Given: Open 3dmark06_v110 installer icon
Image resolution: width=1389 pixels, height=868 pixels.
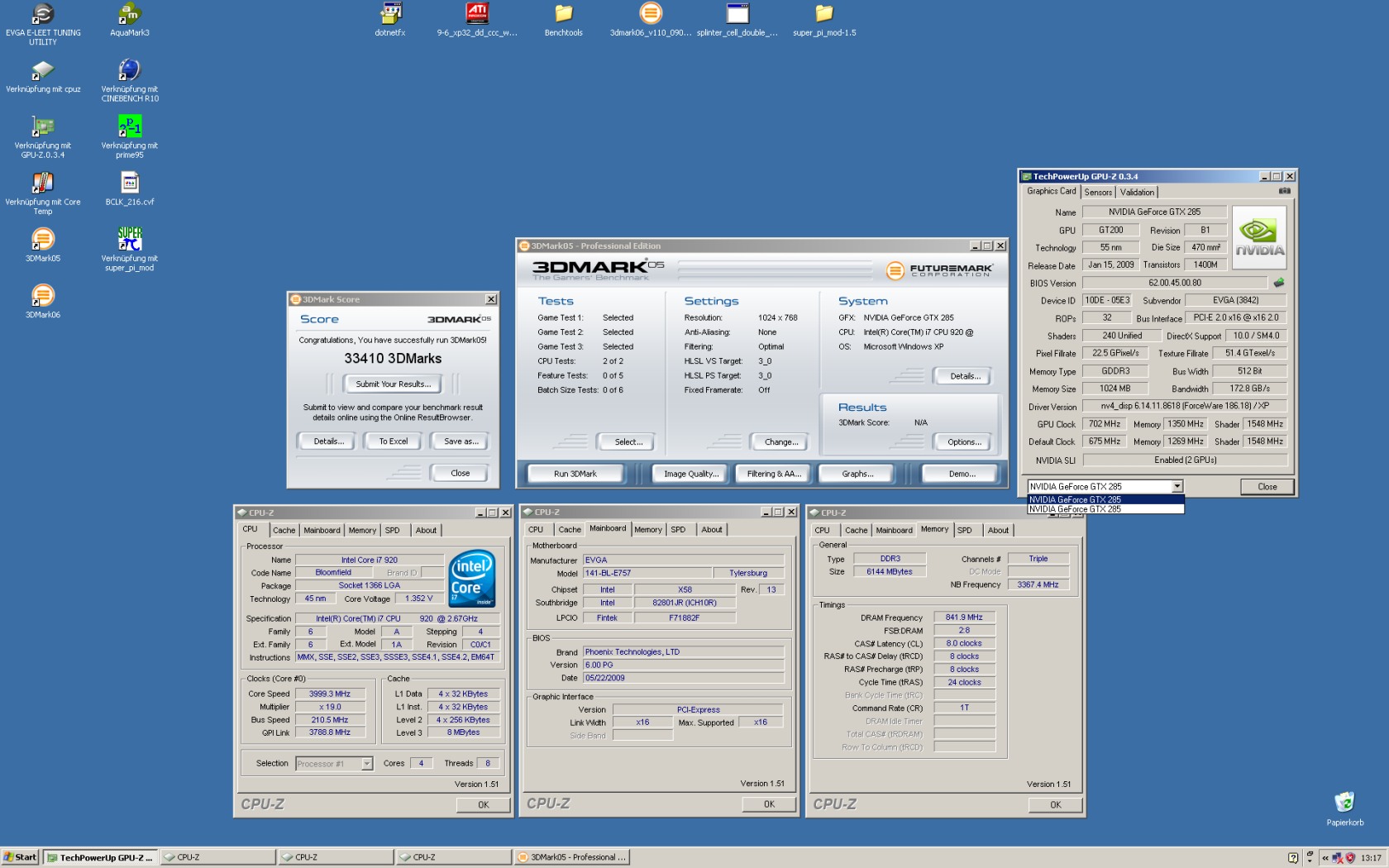Looking at the screenshot, I should (651, 14).
